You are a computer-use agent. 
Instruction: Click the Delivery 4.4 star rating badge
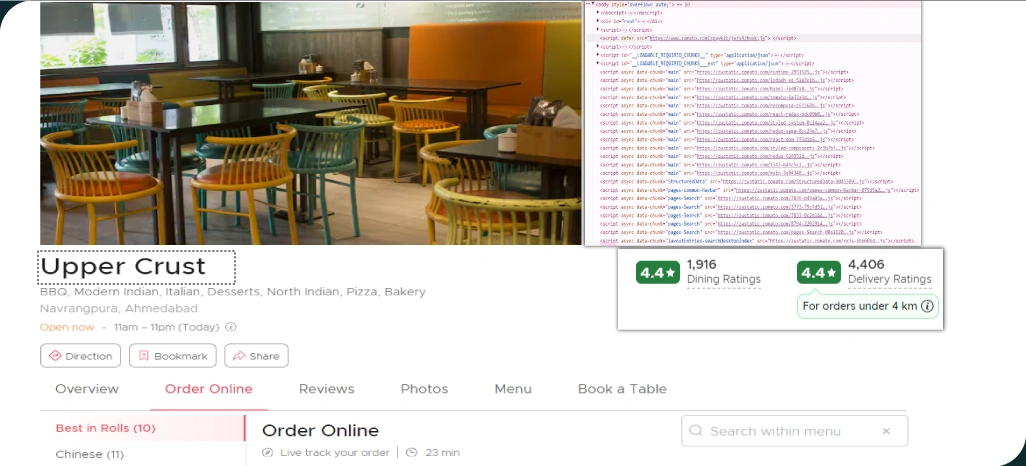[818, 273]
